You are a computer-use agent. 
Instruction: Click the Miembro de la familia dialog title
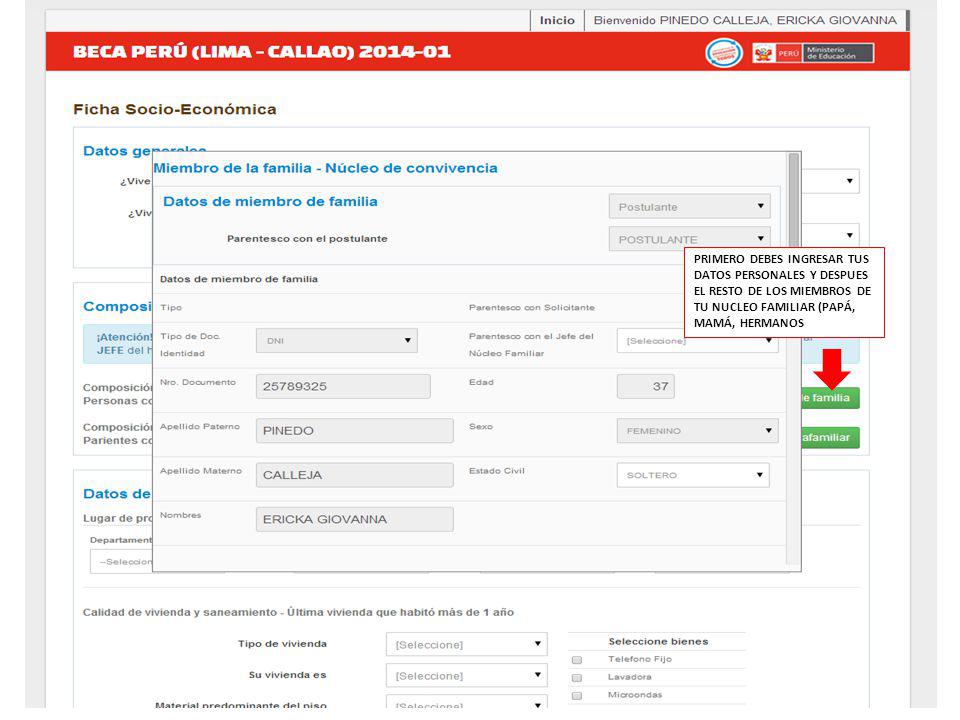click(326, 168)
